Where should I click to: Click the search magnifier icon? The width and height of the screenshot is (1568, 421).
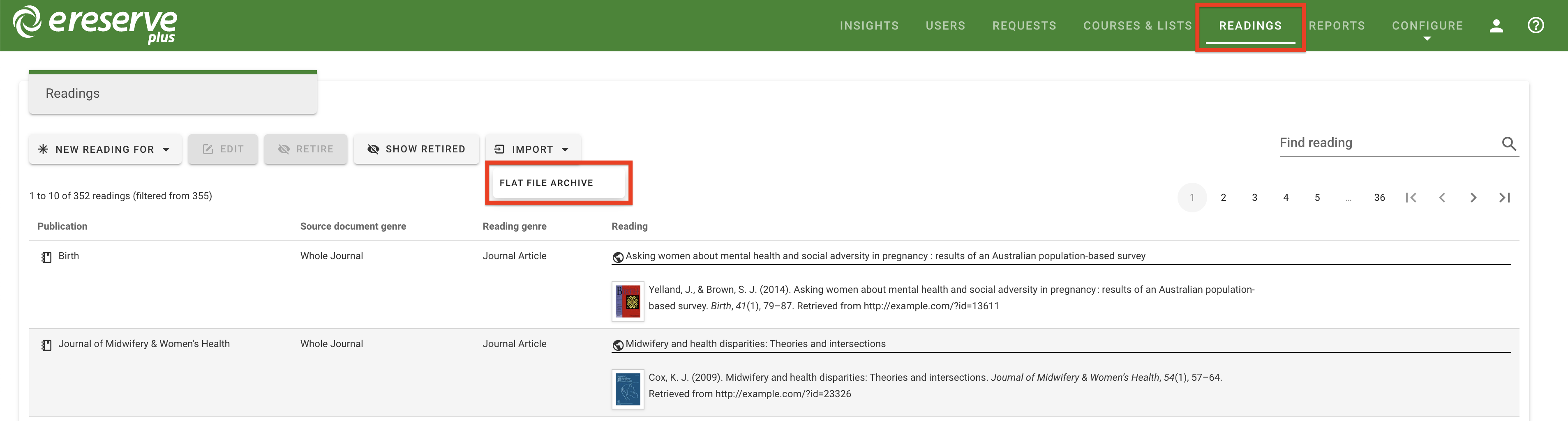(1508, 144)
